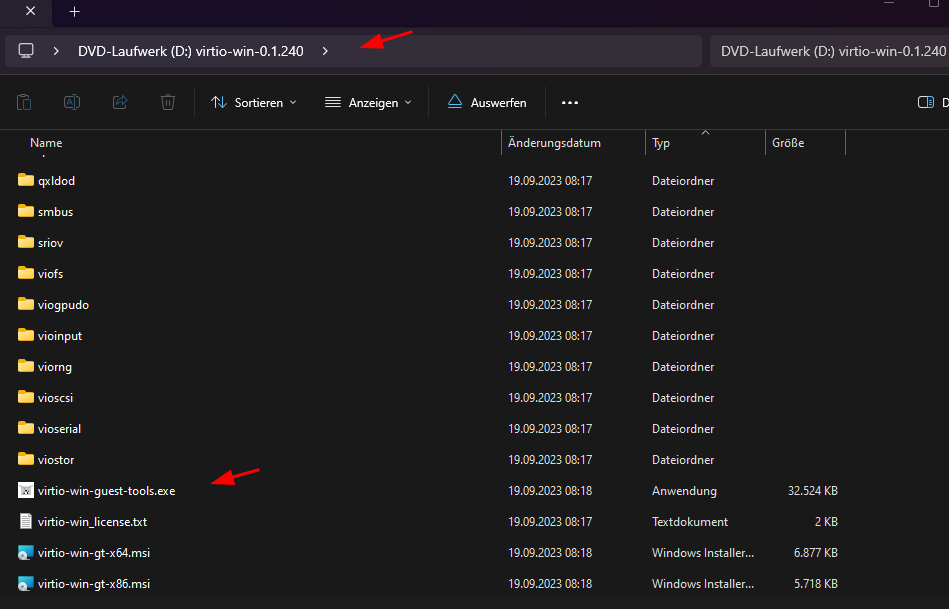Select the sriov folder icon
Screen dimensions: 949x609
coord(25,242)
